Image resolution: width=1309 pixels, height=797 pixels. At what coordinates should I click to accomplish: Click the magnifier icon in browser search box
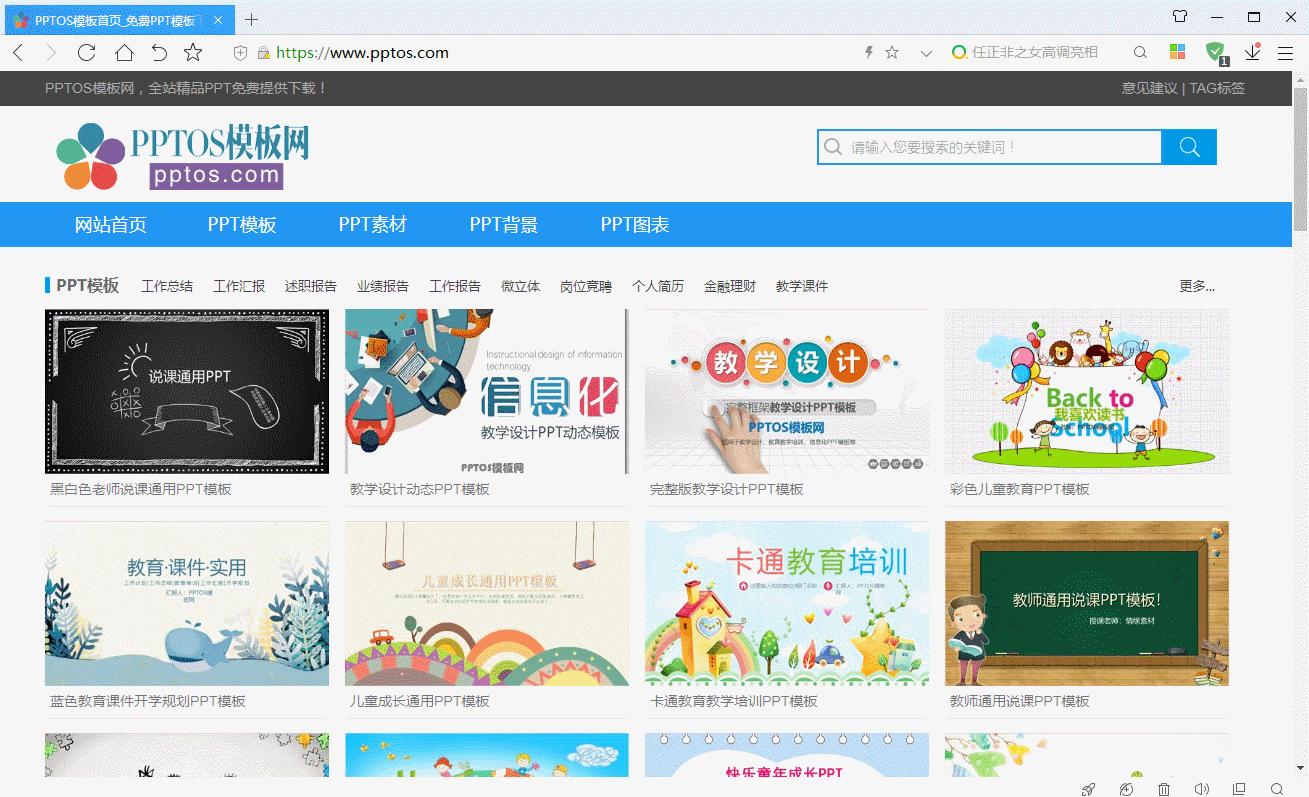coord(1140,53)
